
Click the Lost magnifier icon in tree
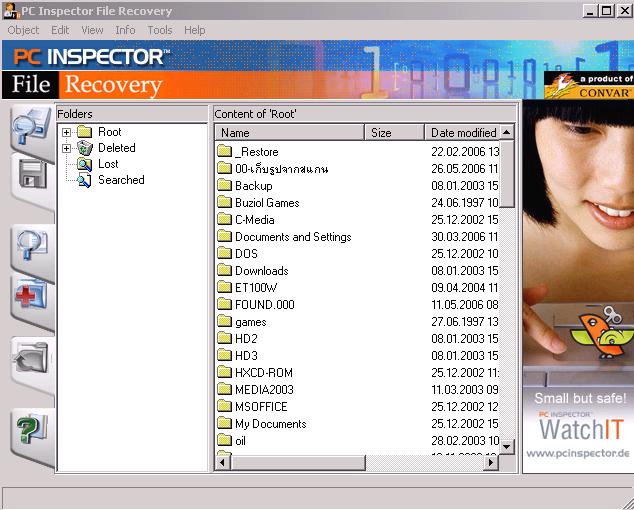tap(85, 164)
